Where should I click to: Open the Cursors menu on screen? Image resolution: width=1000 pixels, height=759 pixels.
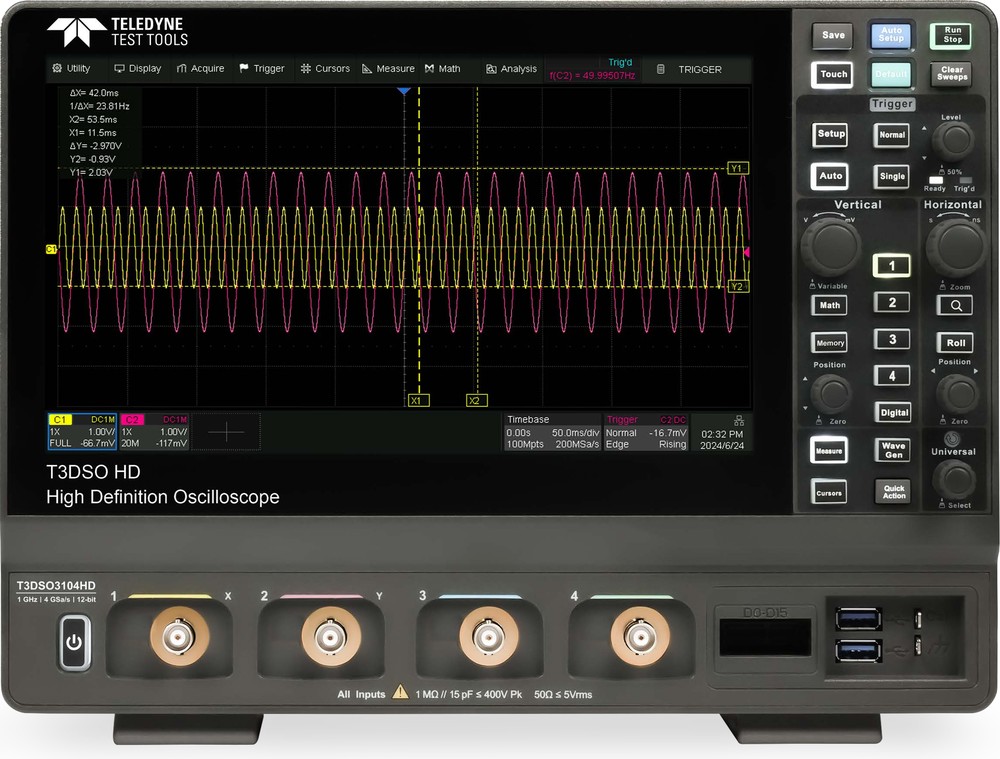(x=325, y=68)
